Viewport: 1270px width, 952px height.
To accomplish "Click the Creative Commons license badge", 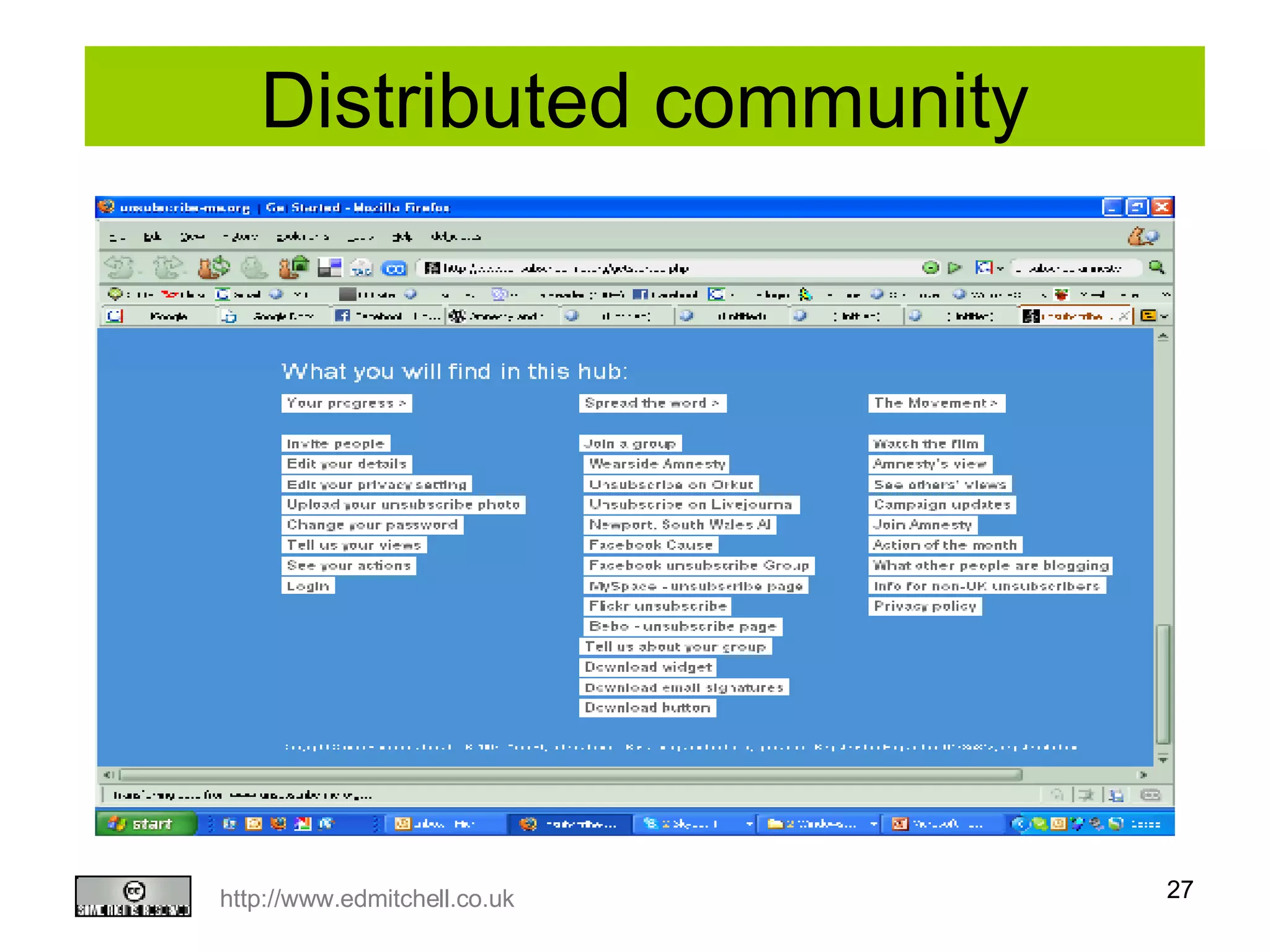I will tap(133, 896).
